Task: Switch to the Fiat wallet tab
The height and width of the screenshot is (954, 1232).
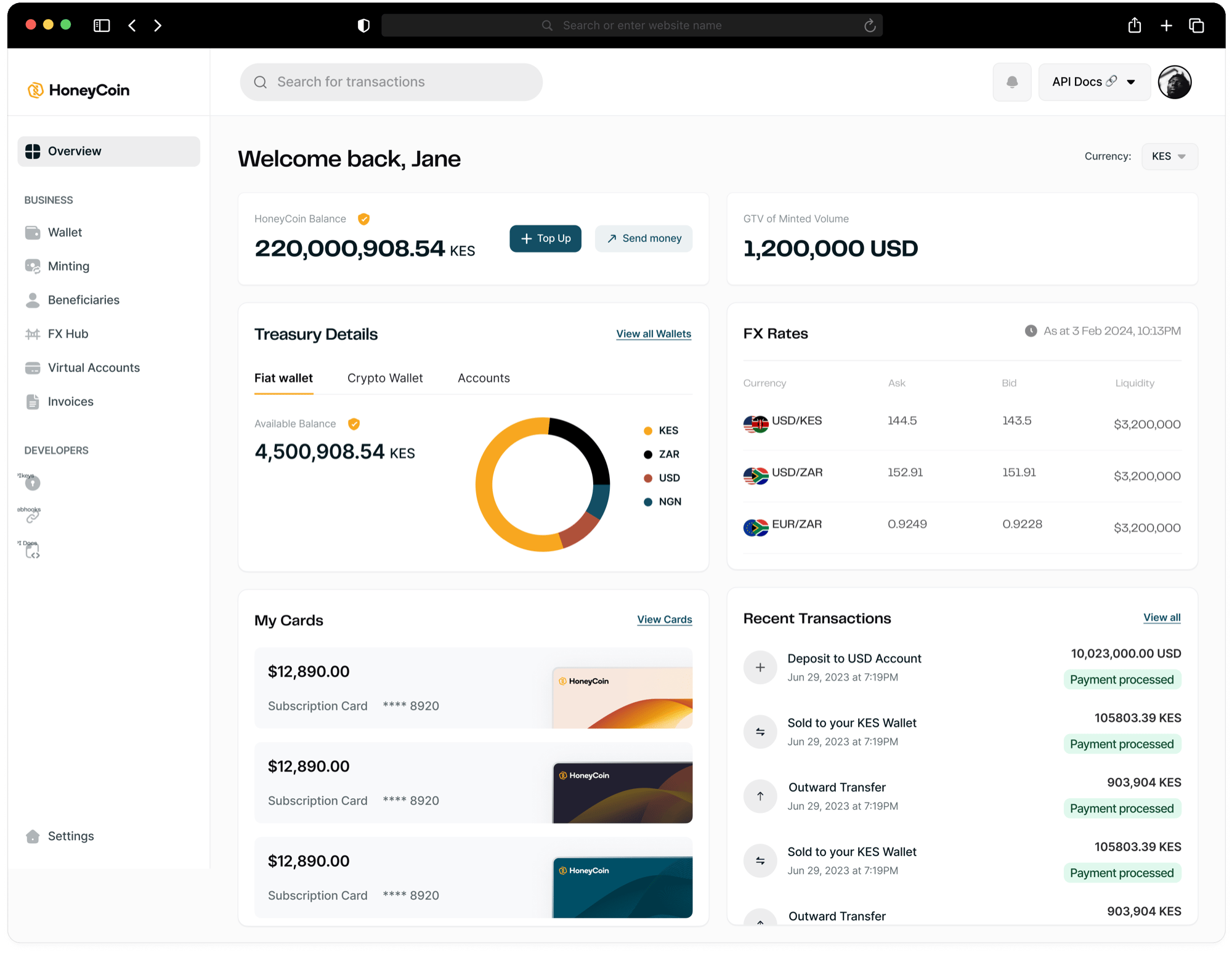Action: (283, 378)
